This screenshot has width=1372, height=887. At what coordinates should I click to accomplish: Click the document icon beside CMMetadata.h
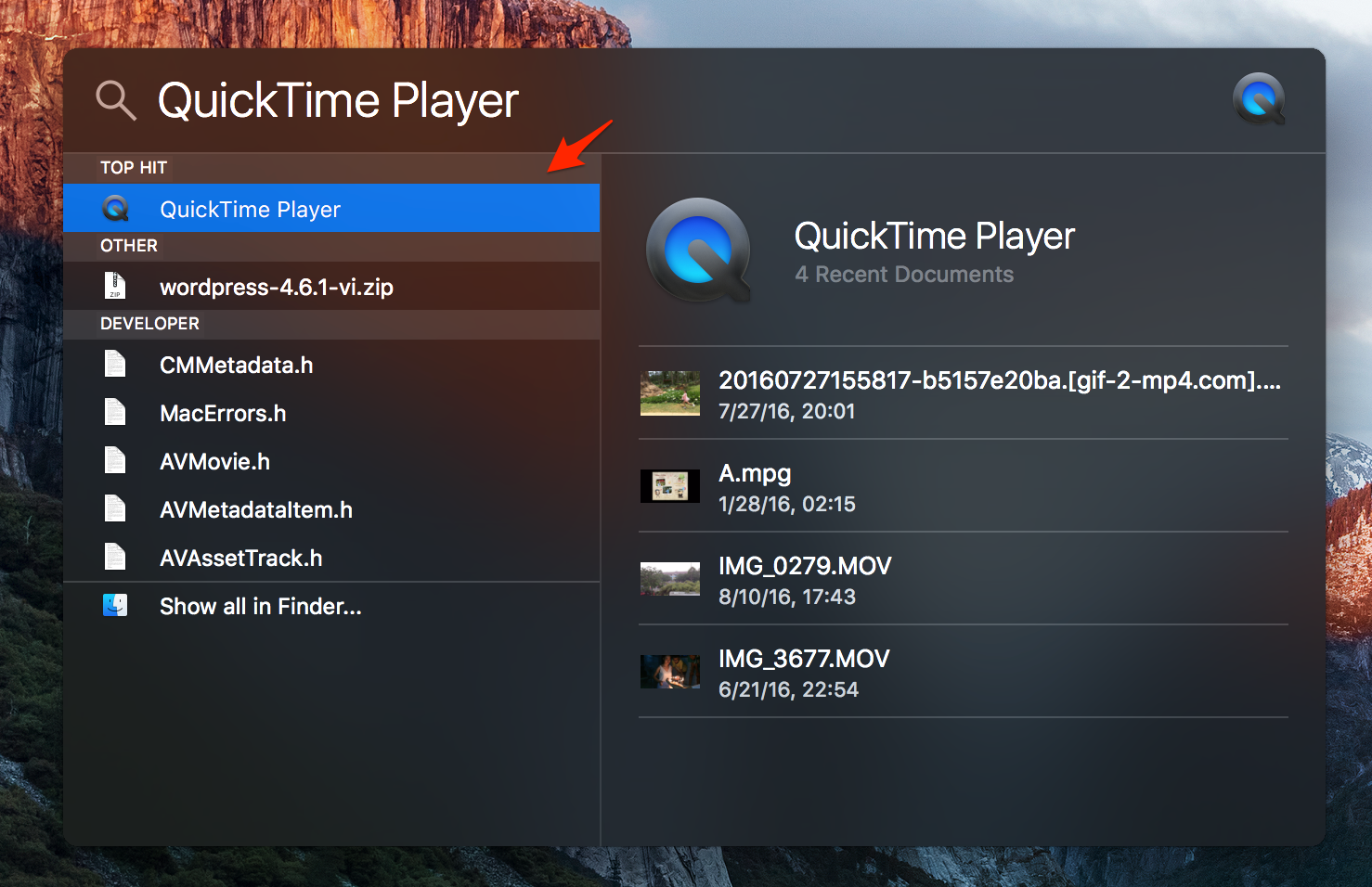[114, 364]
